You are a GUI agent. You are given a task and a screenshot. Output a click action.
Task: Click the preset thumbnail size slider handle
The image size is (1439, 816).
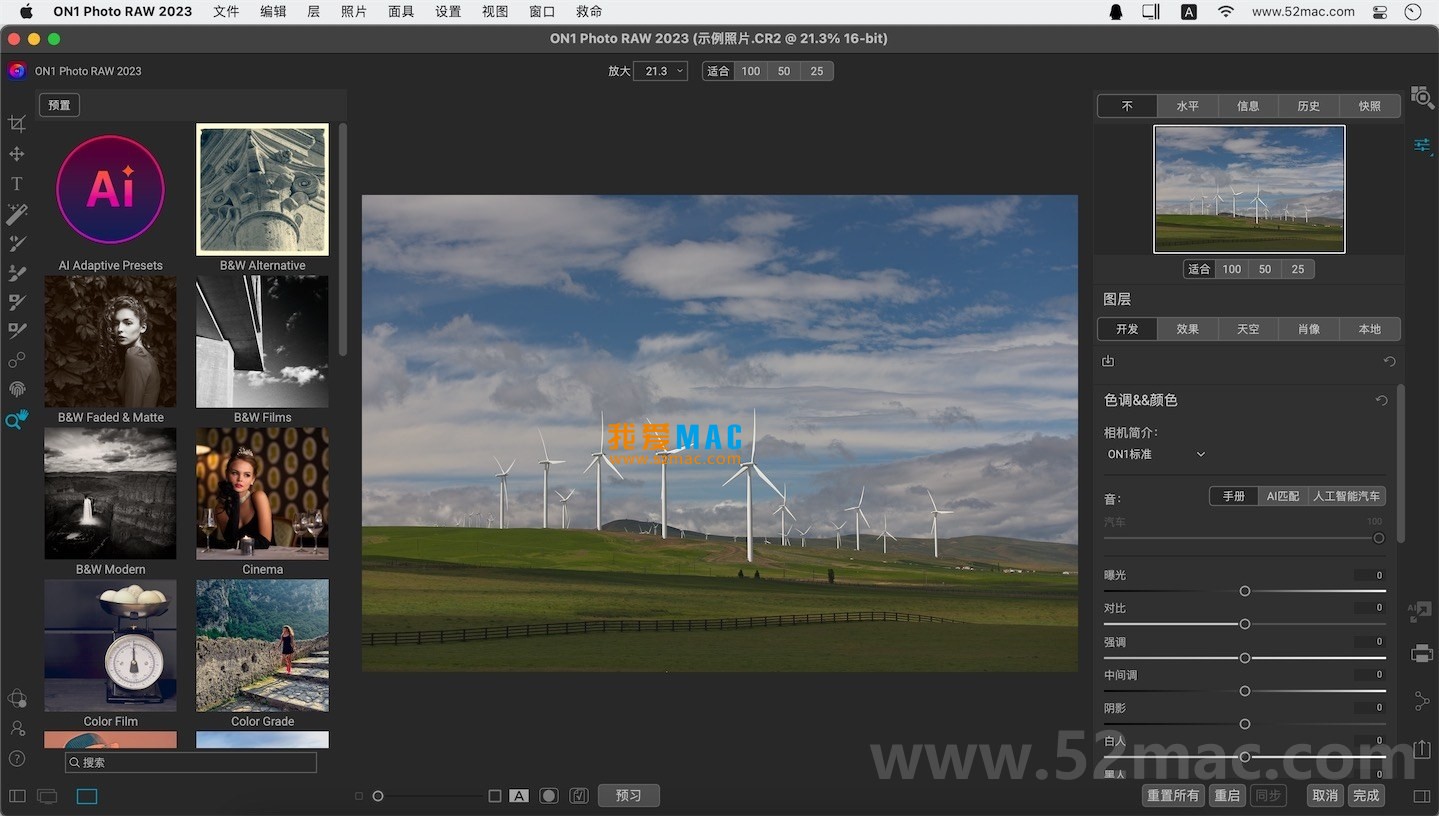point(378,796)
